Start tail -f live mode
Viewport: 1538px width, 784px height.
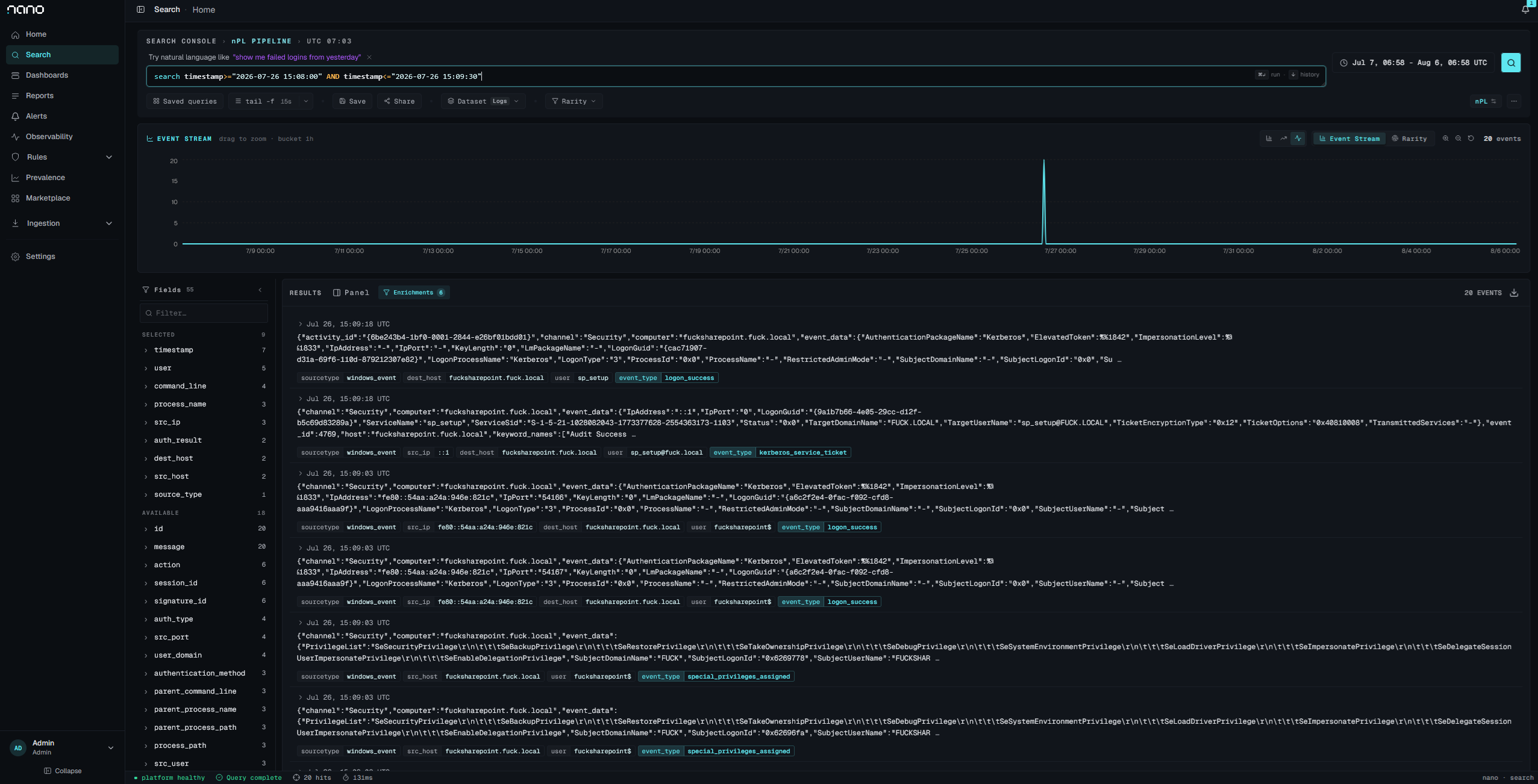[x=264, y=101]
